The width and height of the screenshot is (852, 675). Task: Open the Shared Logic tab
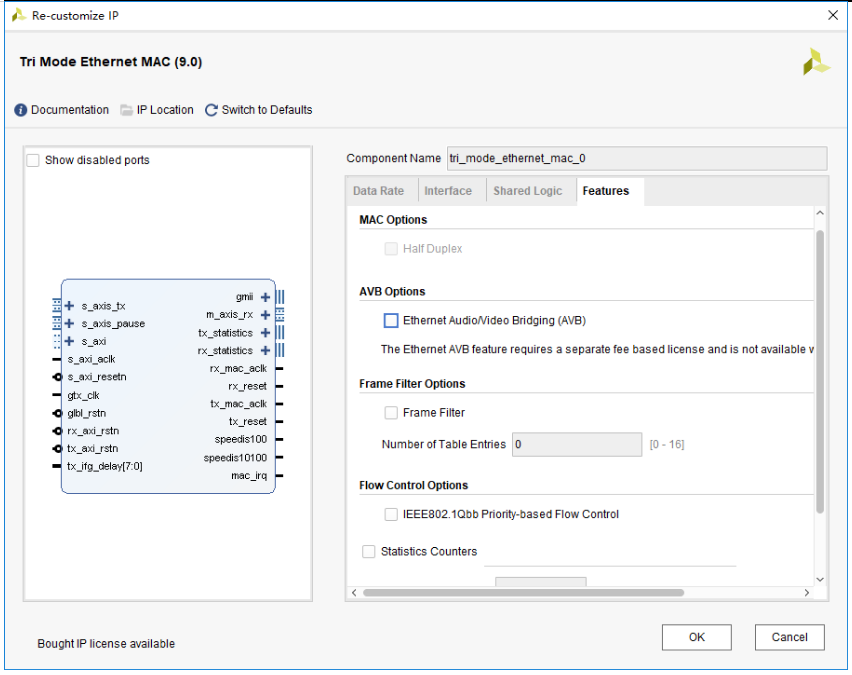[x=527, y=191]
